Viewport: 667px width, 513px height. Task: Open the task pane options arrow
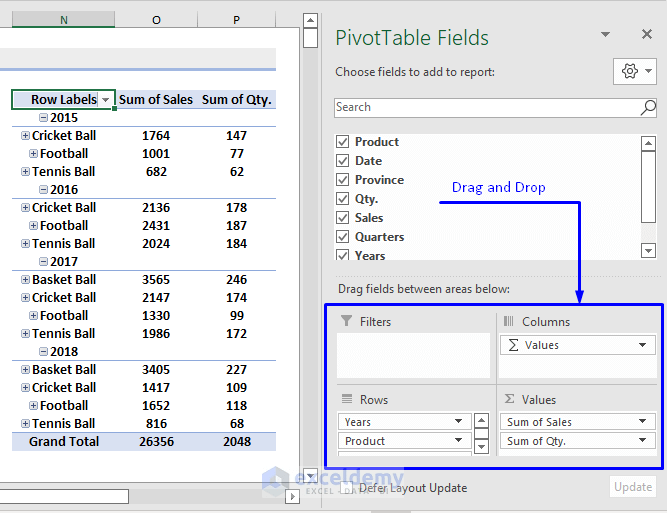click(605, 34)
